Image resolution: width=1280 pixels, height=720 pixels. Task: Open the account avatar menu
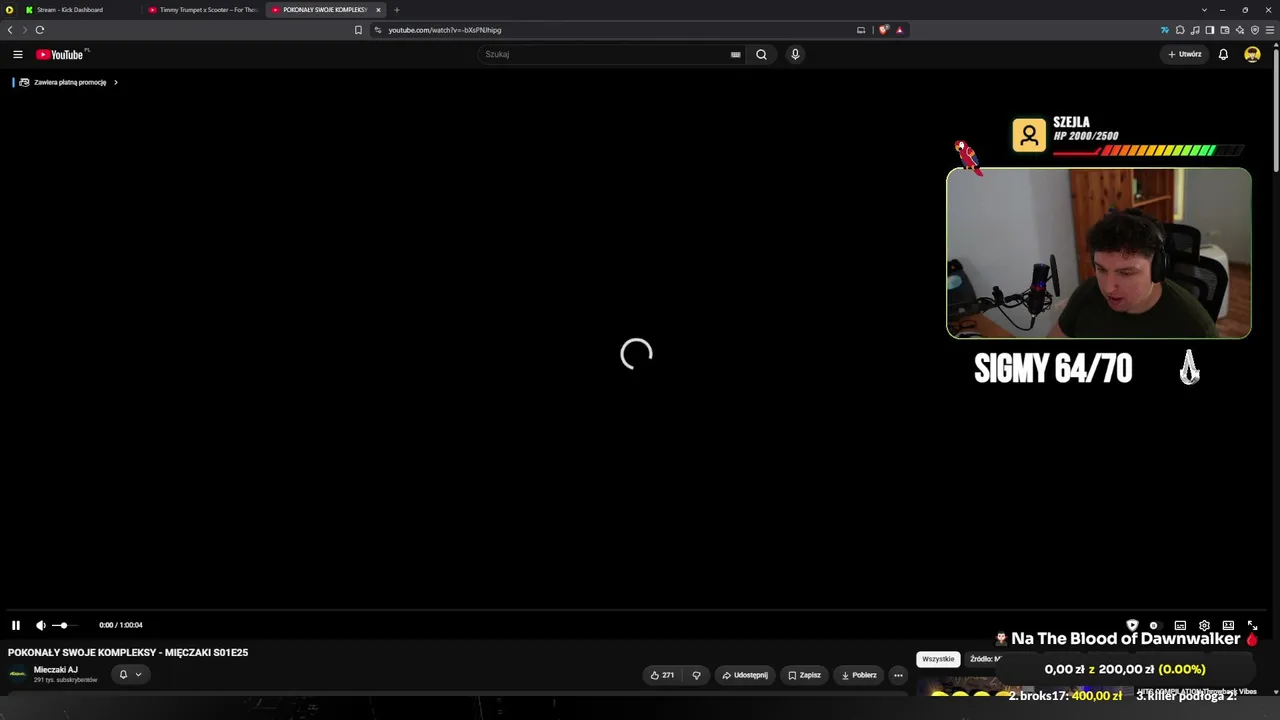point(1252,54)
